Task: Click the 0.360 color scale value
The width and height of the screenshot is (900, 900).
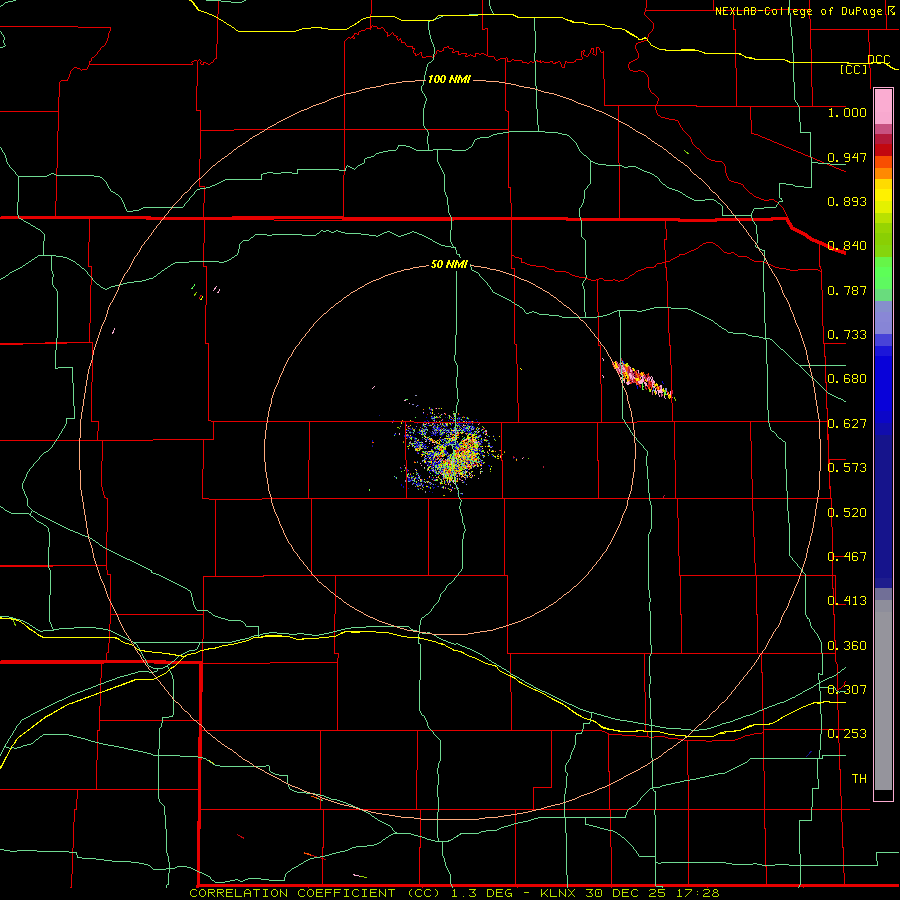Action: pyautogui.click(x=847, y=646)
